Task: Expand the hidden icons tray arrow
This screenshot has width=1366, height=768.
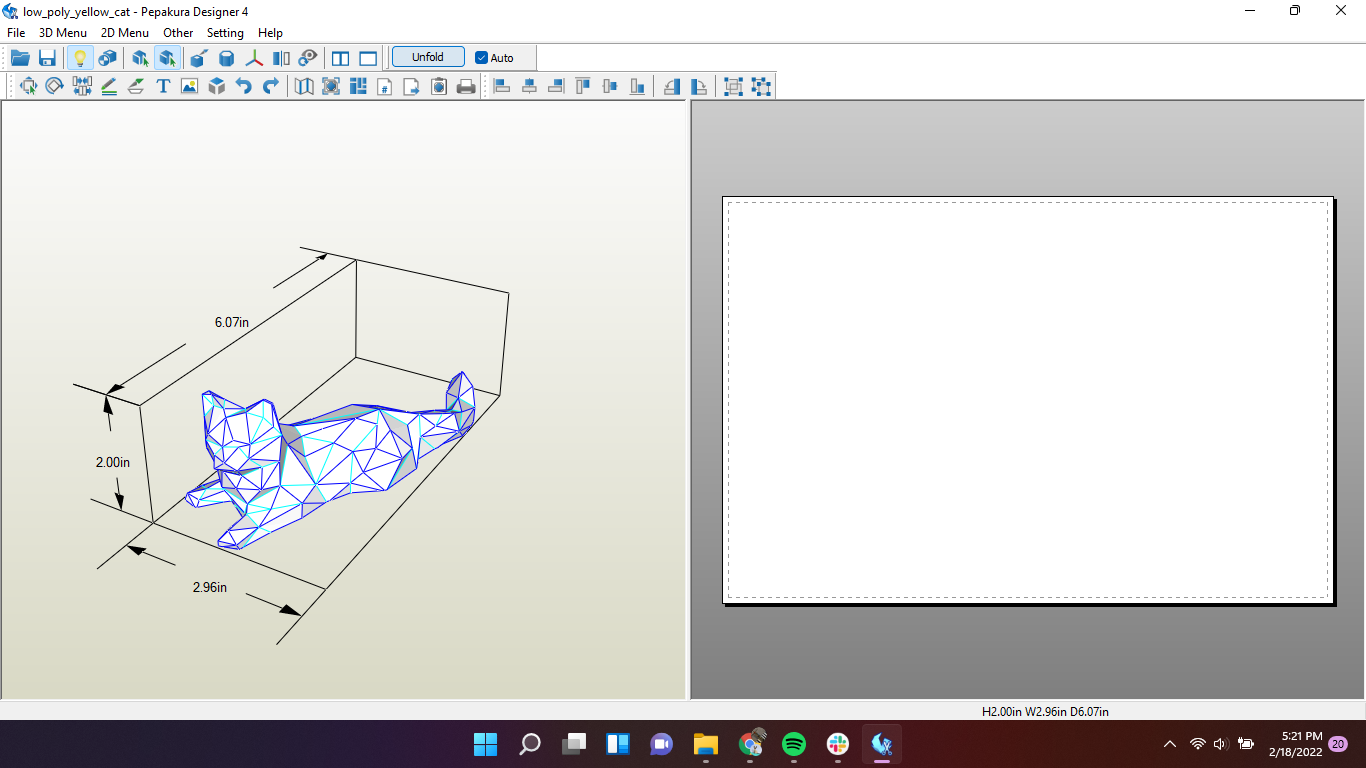Action: pos(1168,743)
